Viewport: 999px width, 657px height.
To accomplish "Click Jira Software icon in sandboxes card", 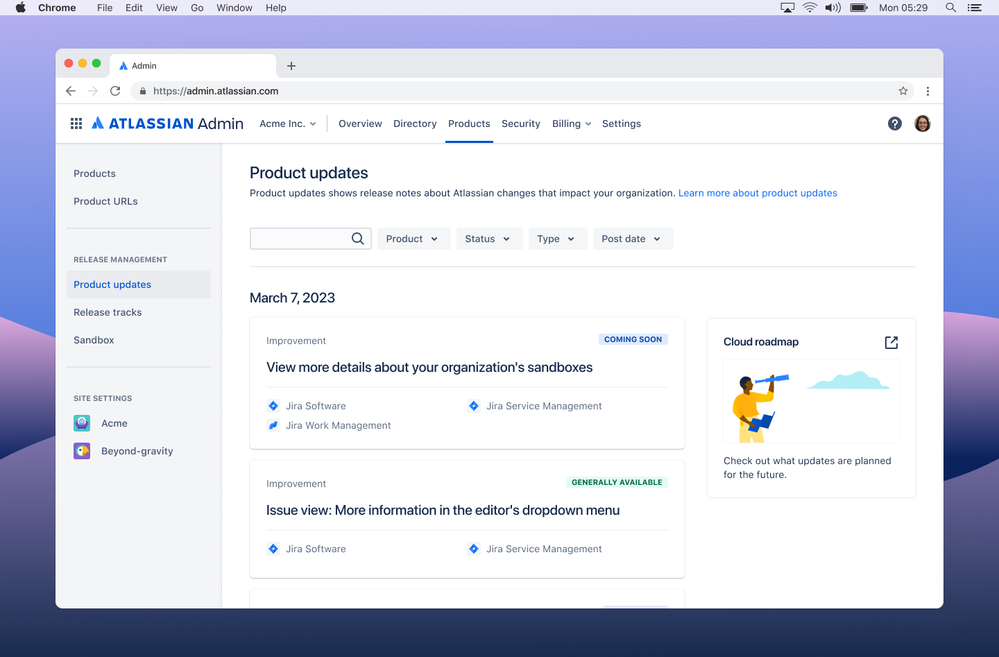I will pyautogui.click(x=273, y=406).
